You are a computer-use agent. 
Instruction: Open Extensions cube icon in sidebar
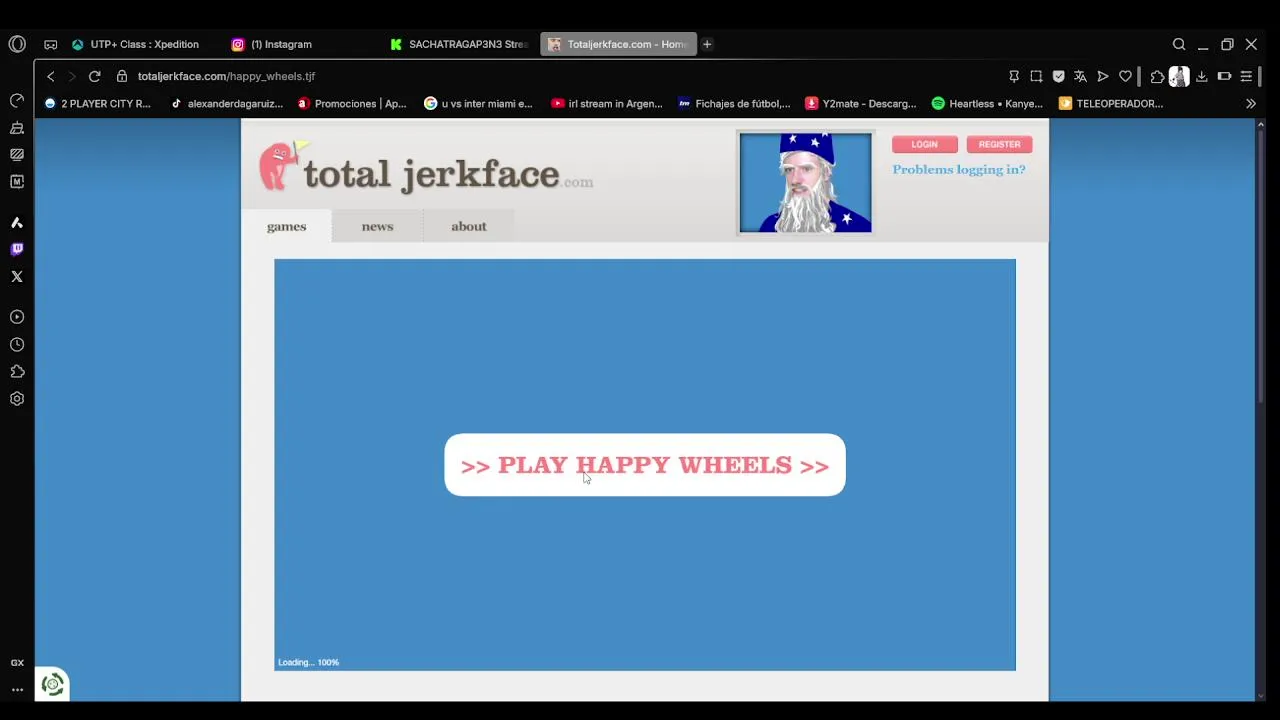click(17, 371)
